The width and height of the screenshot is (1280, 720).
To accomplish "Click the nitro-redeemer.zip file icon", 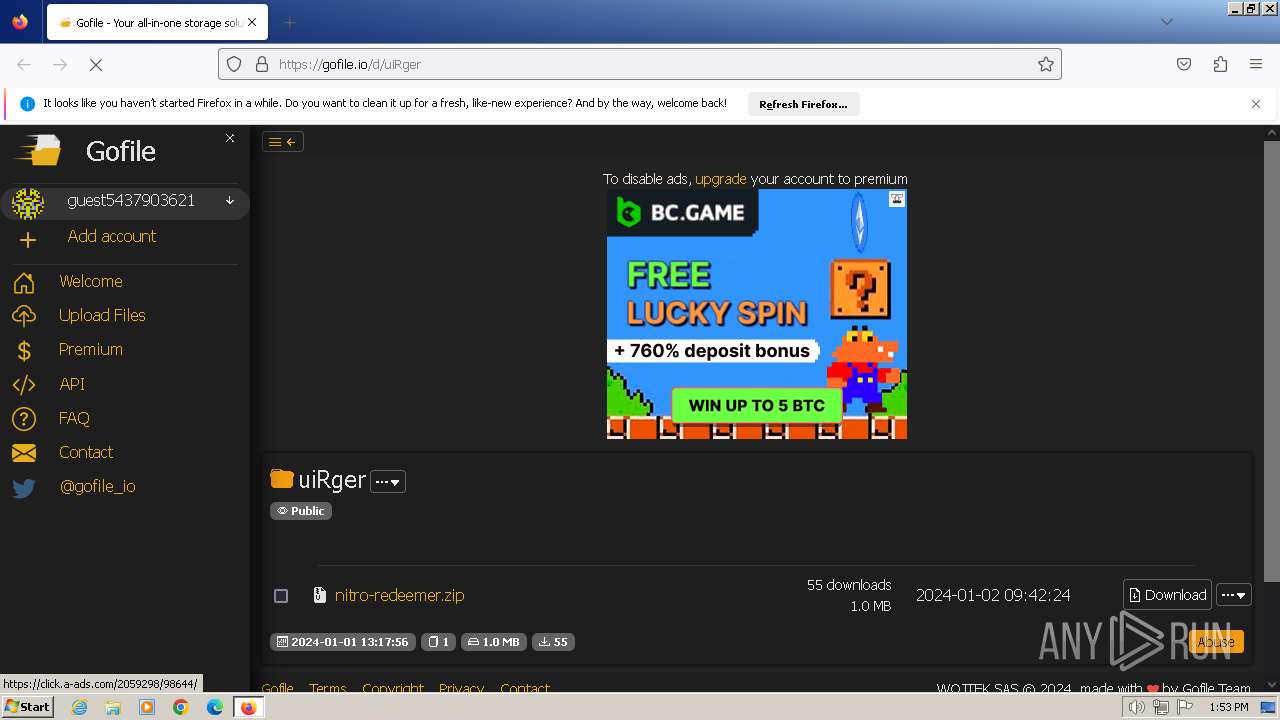I will [320, 595].
